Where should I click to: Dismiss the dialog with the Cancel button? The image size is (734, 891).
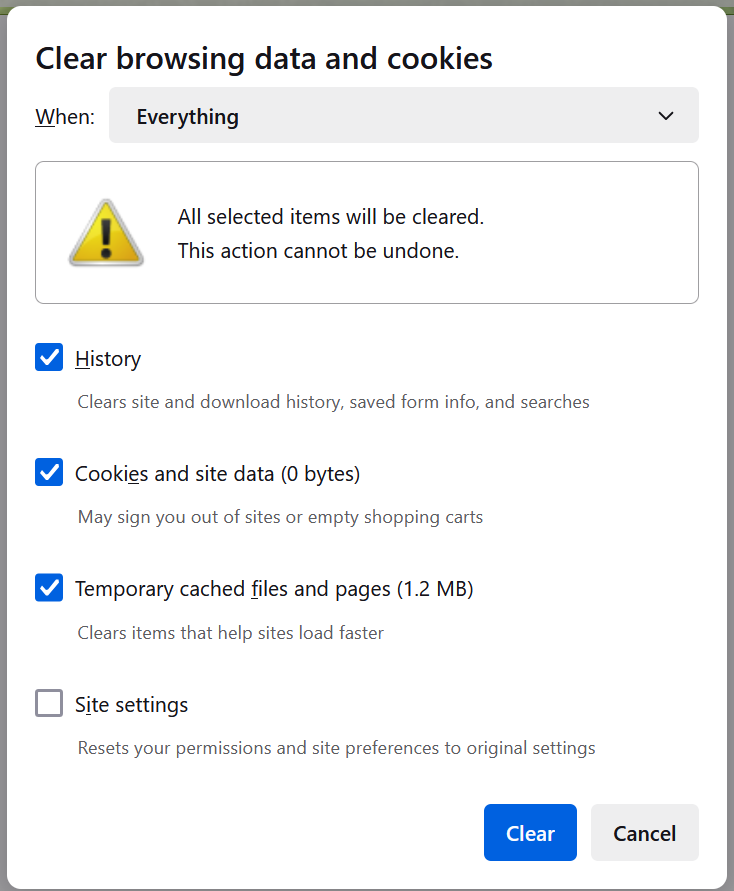click(x=644, y=832)
